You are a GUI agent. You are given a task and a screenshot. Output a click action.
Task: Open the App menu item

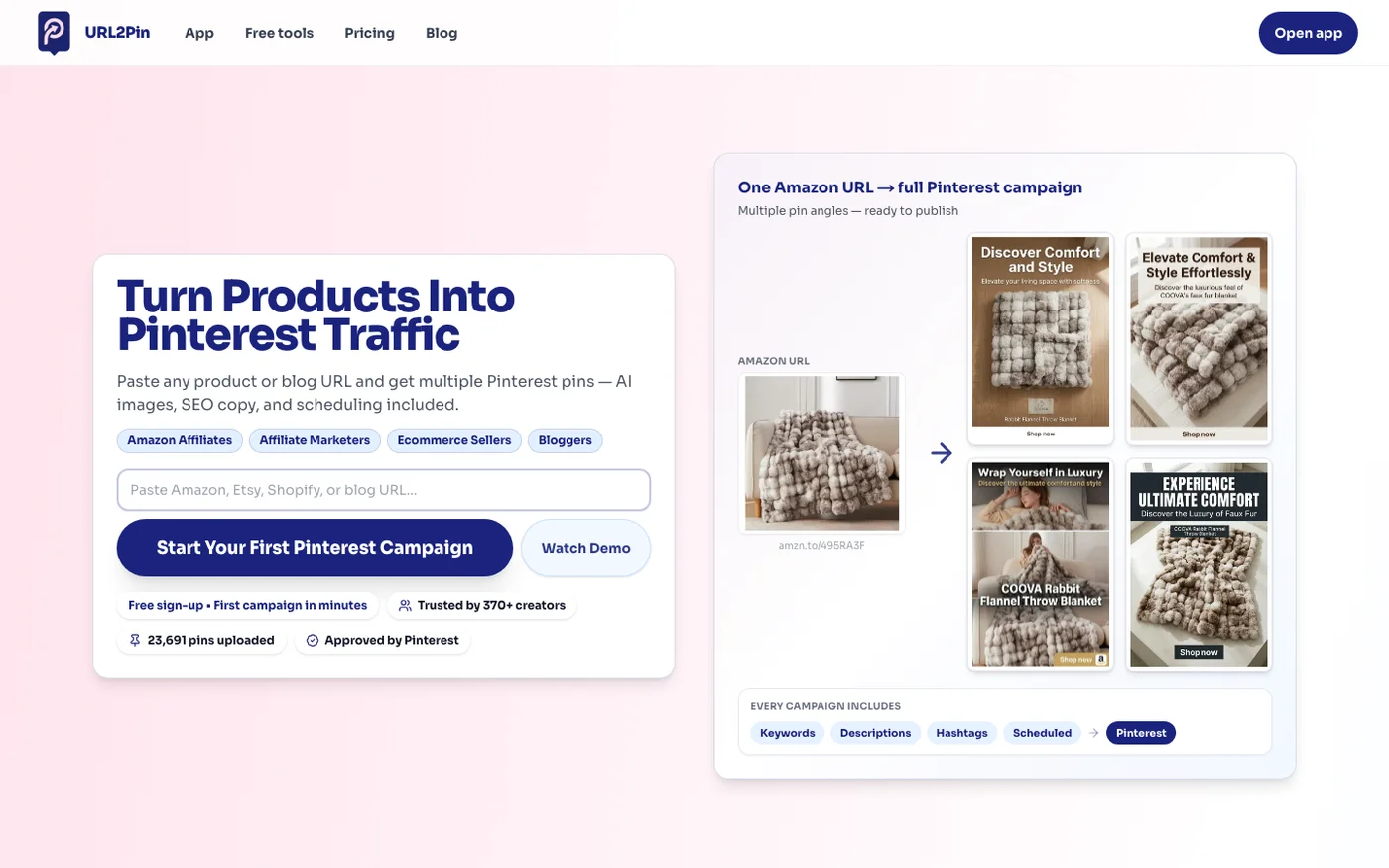tap(199, 33)
